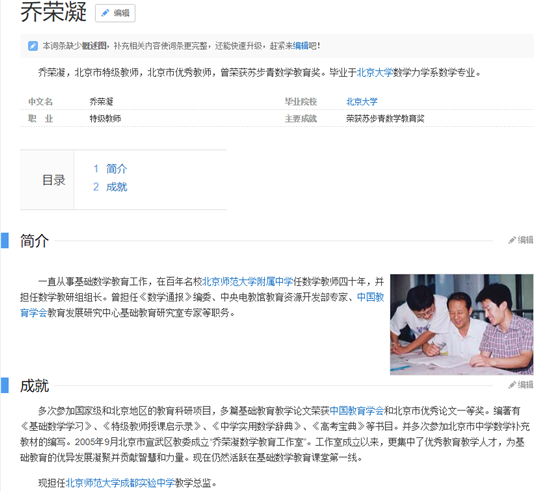Click the blue marker beside 成就 heading
Viewport: 550px width, 491px height.
[5, 385]
